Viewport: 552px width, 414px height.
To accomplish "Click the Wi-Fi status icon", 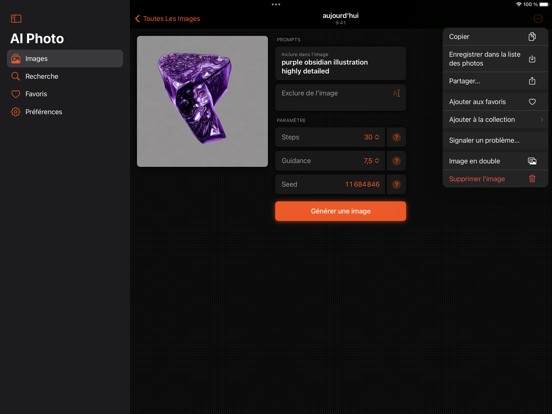I will tap(519, 4).
